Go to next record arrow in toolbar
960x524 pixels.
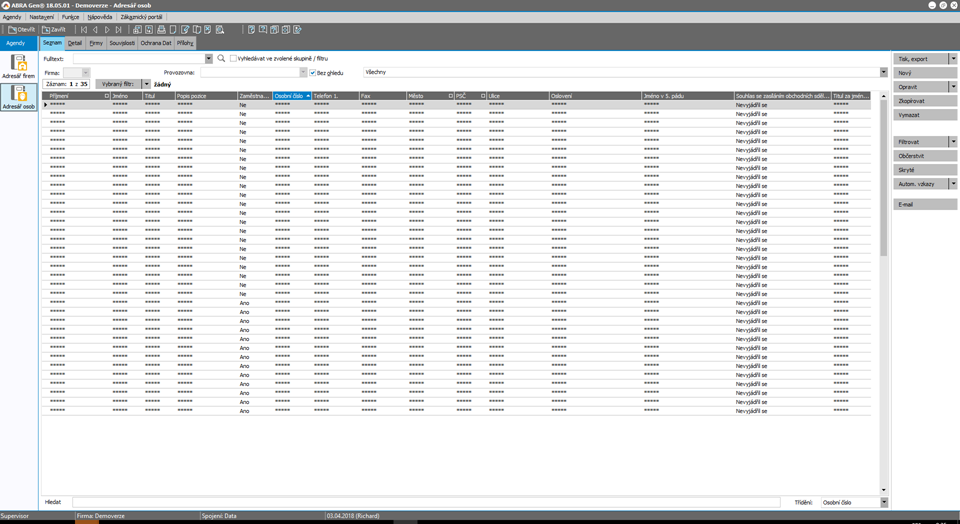coord(107,29)
